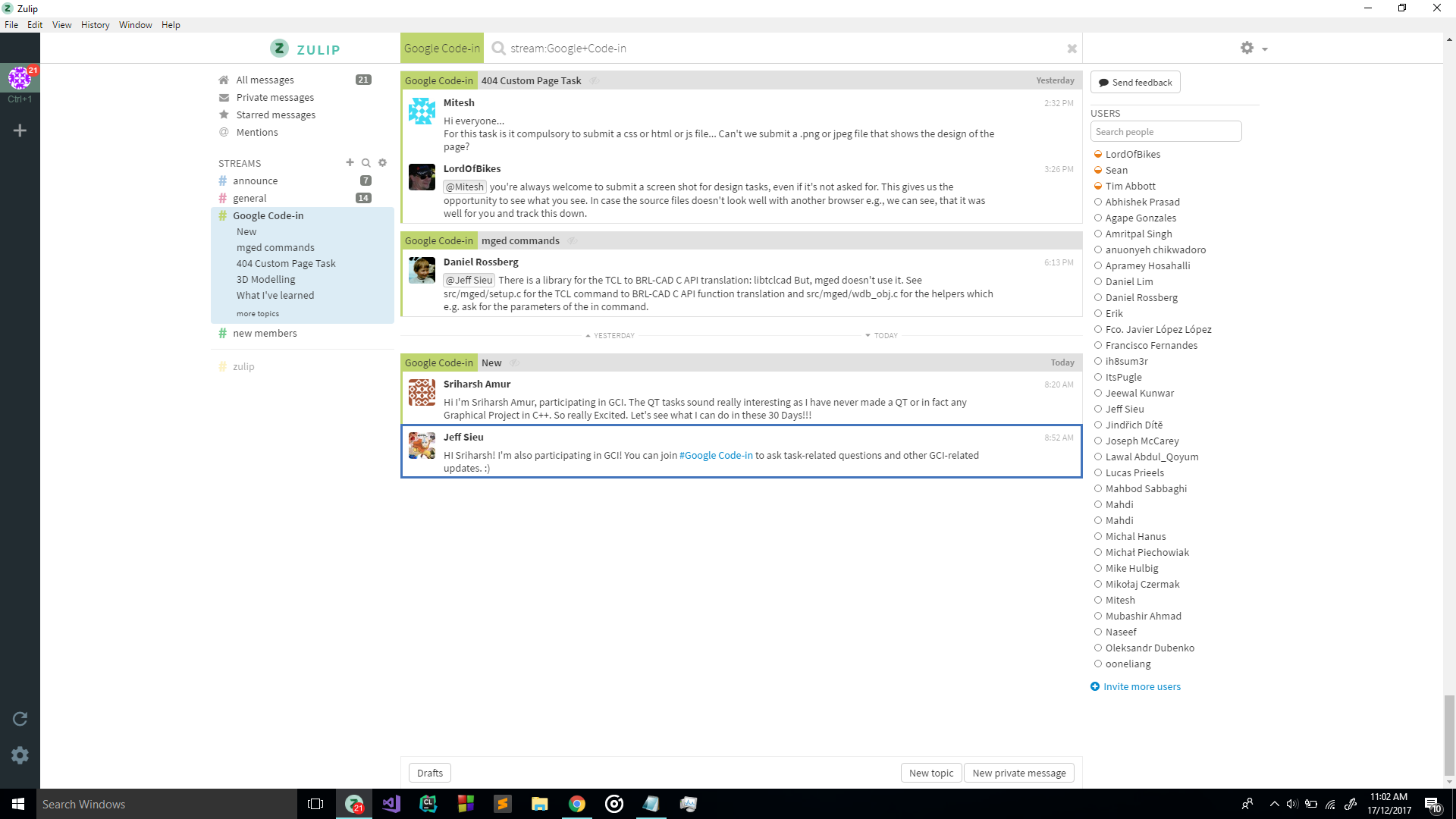Click the reload icon in left sidebar
The width and height of the screenshot is (1456, 819).
pyautogui.click(x=20, y=718)
